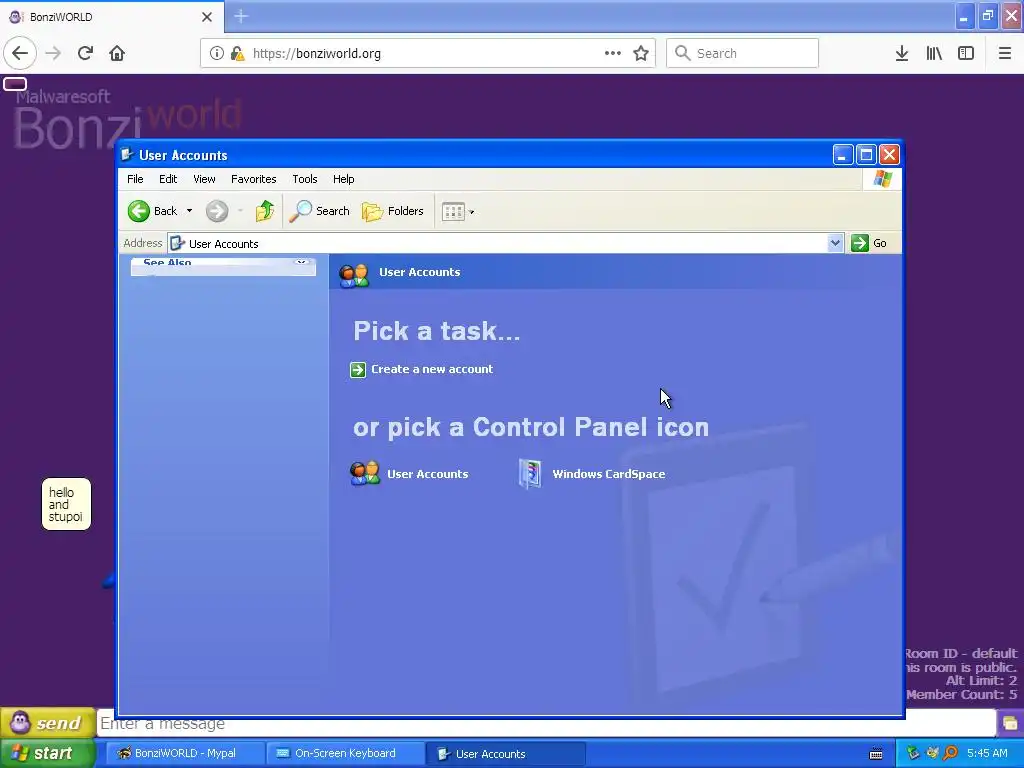Click User Accounts taskbar button
The image size is (1024, 768).
click(505, 754)
